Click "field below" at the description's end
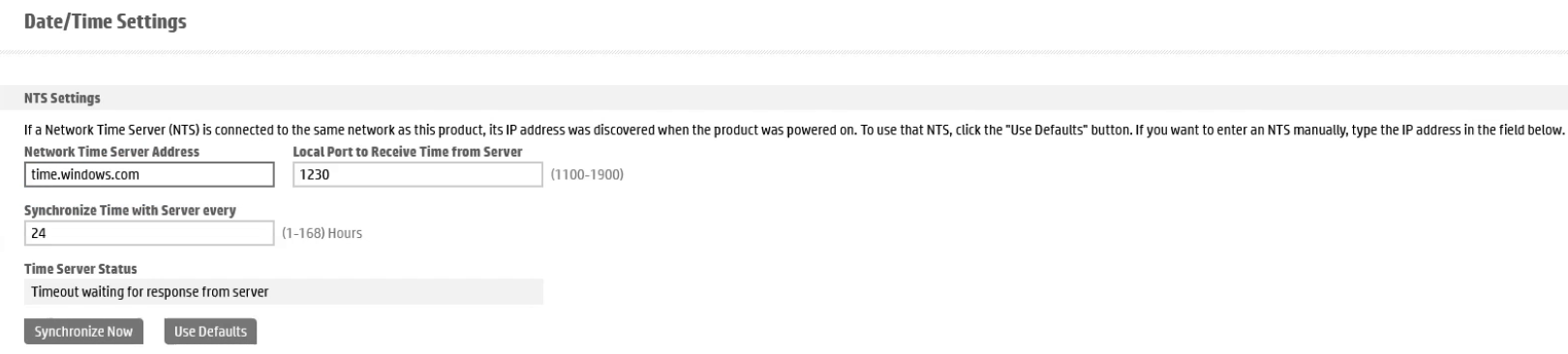This screenshot has height=354, width=1568. (x=1533, y=131)
